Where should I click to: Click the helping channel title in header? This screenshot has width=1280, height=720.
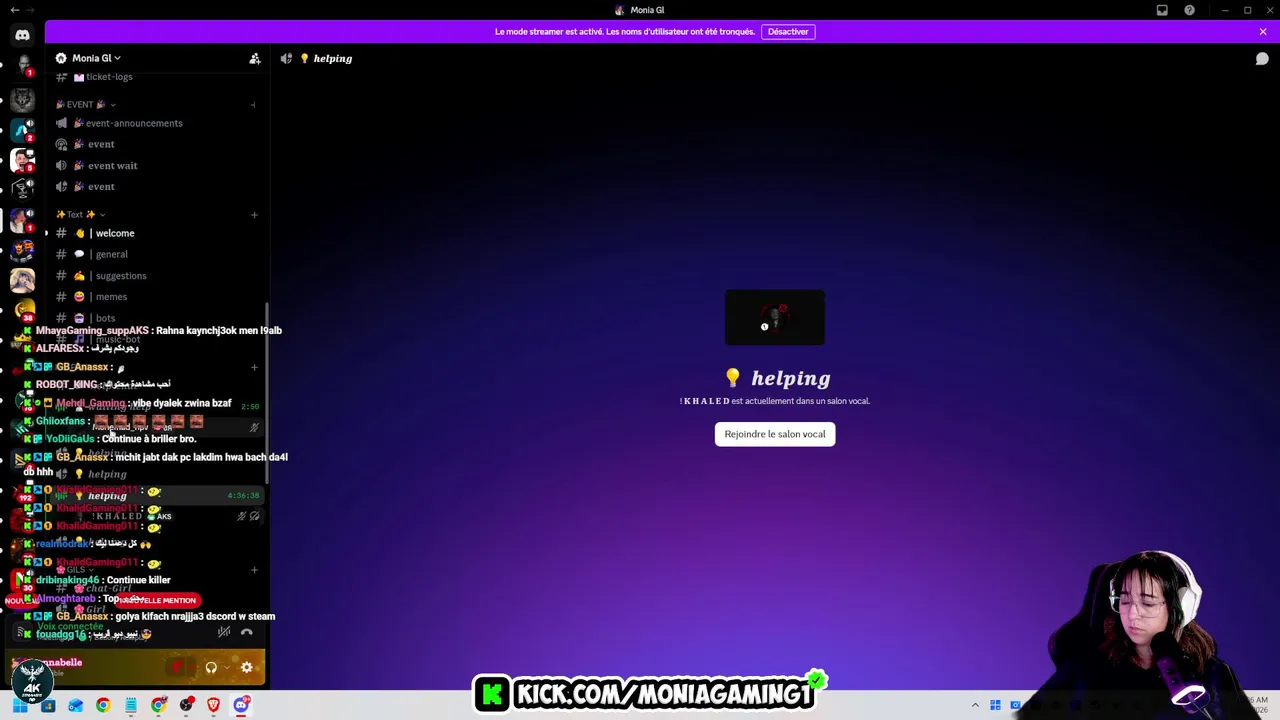[333, 58]
